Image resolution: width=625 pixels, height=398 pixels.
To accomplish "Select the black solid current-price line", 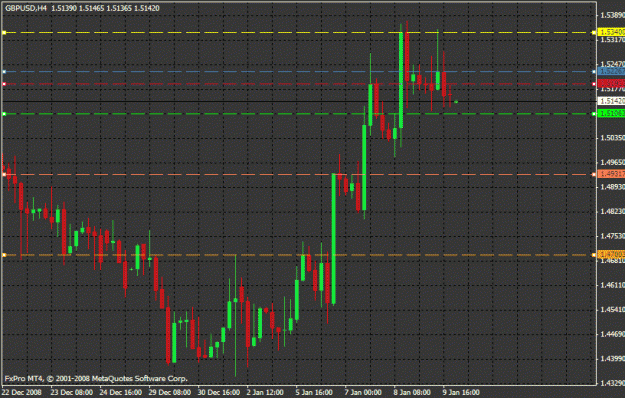I will [x=299, y=102].
